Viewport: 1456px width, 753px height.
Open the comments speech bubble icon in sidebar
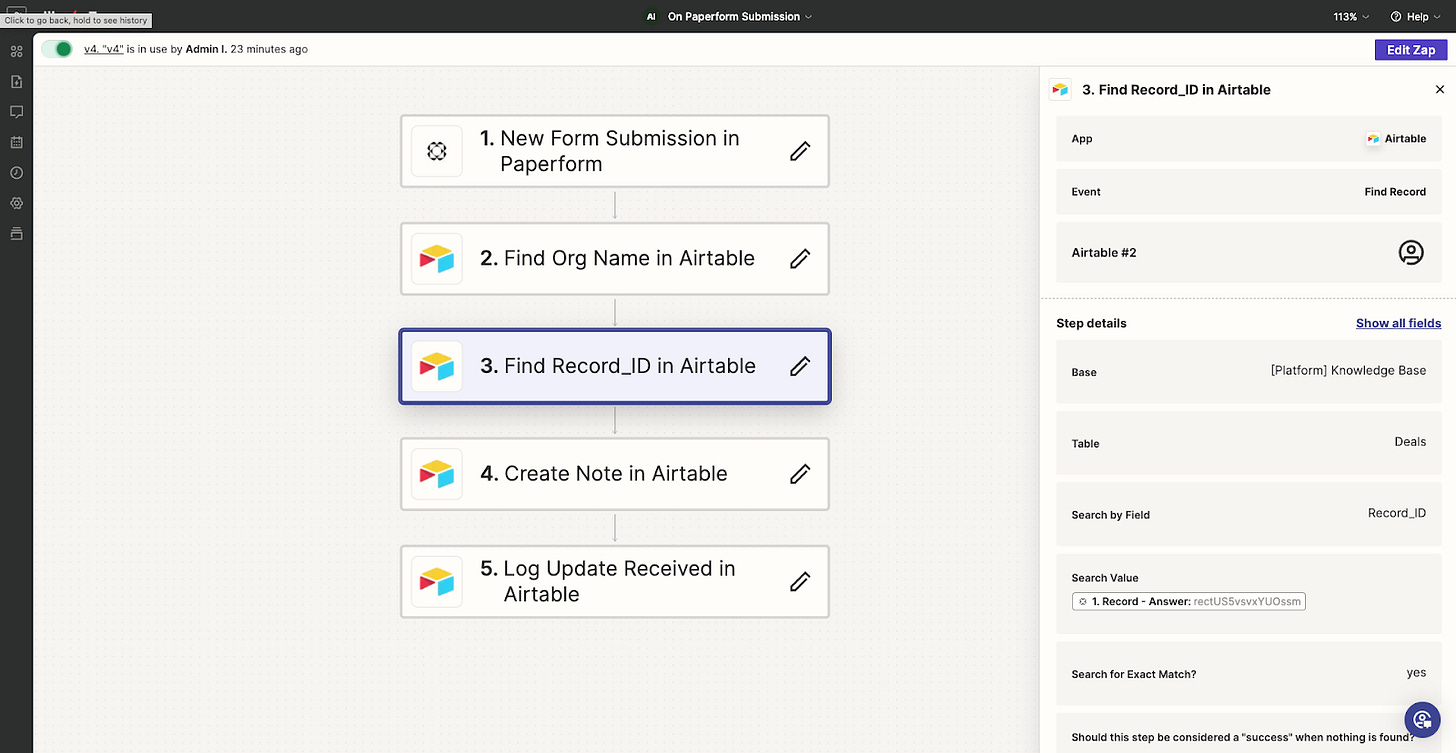(16, 112)
